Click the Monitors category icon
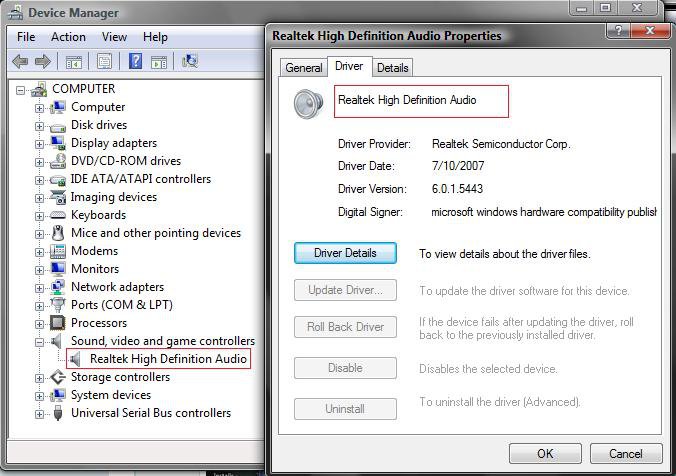This screenshot has height=476, width=676. tap(58, 269)
